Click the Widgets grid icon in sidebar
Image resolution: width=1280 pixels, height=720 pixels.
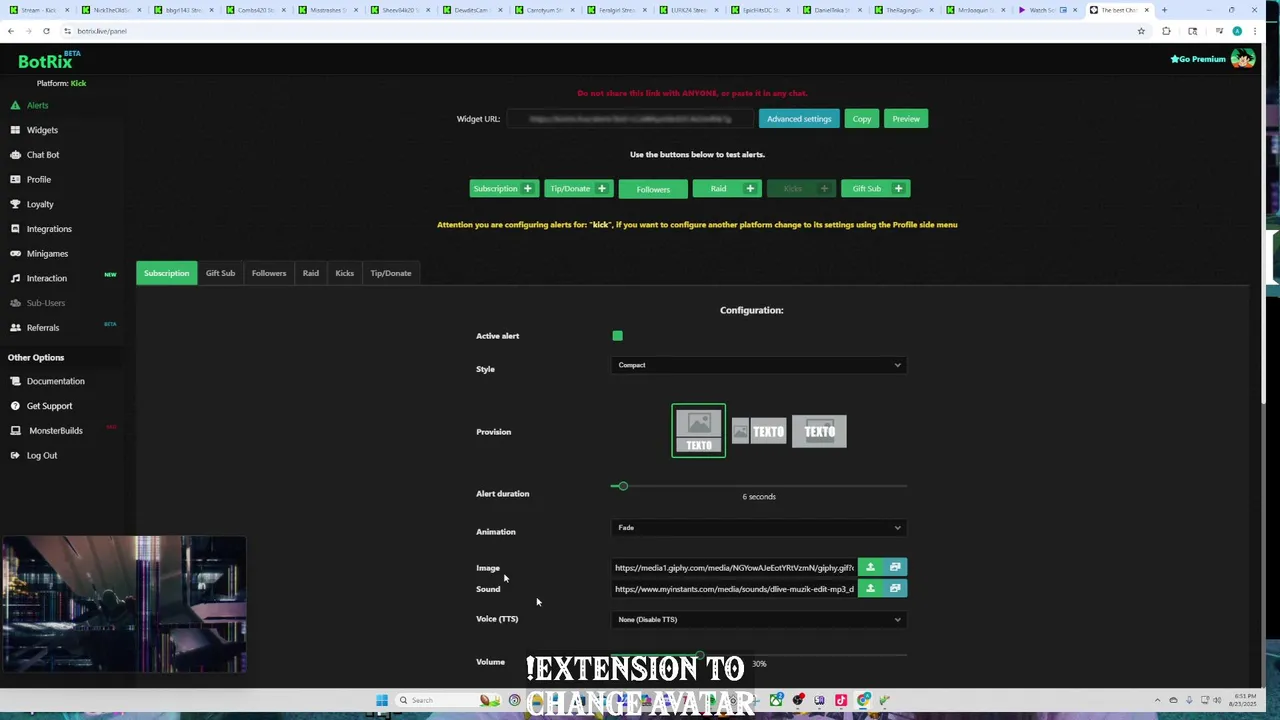point(15,130)
